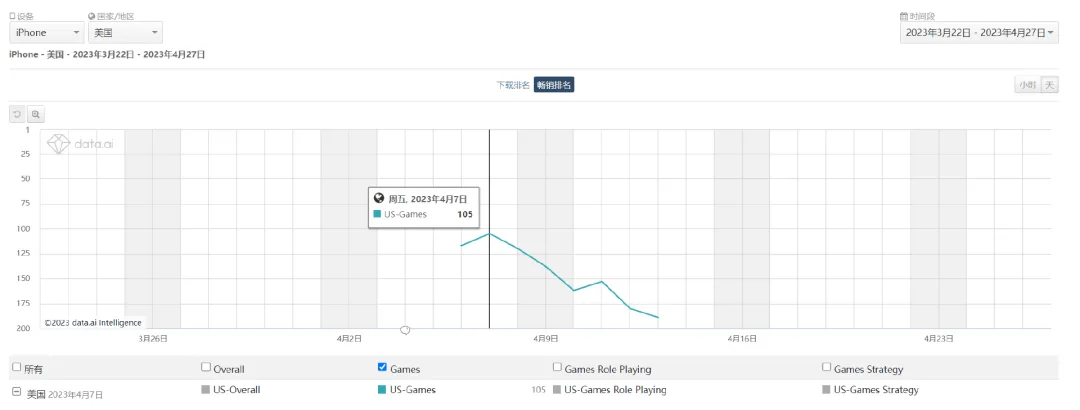Click the 小时 granularity button

pyautogui.click(x=1027, y=85)
